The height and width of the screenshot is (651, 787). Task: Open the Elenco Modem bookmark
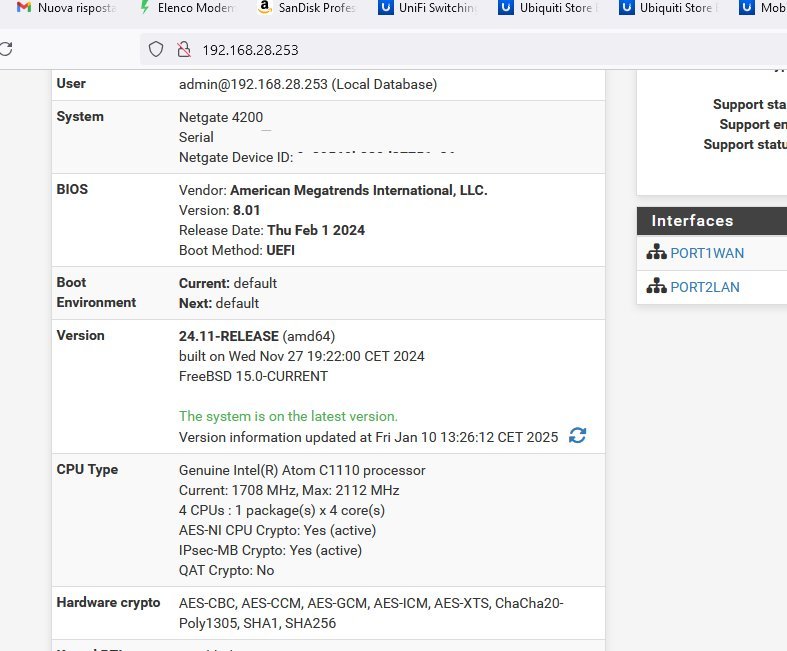(x=187, y=8)
